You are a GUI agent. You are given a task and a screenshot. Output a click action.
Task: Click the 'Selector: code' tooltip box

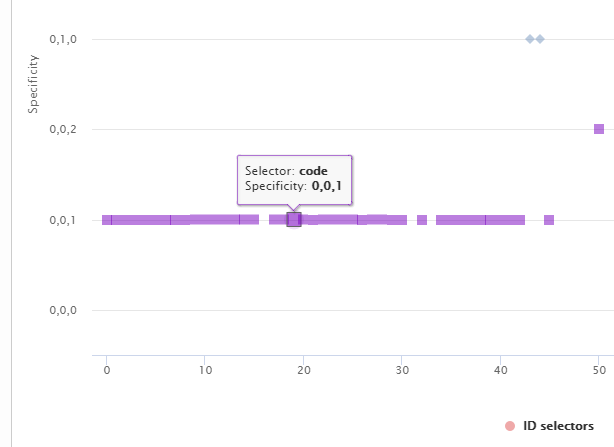click(294, 180)
